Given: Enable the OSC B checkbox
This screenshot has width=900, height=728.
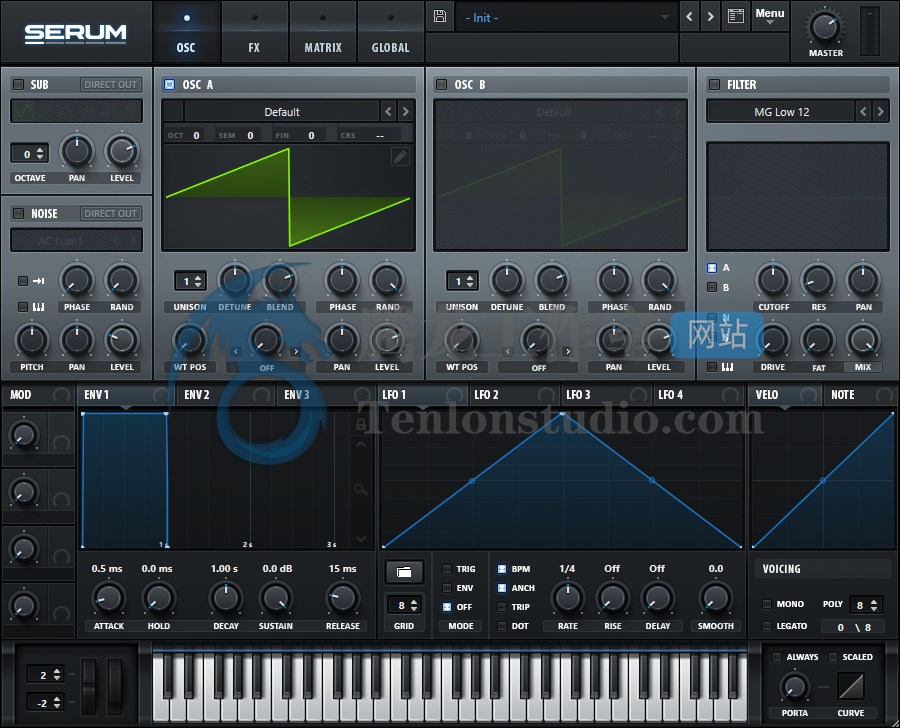Looking at the screenshot, I should tap(441, 84).
